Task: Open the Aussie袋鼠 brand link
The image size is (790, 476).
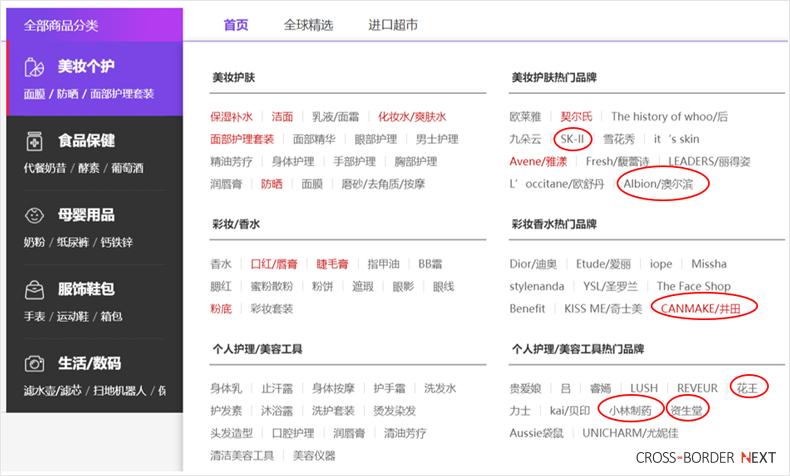Action: coord(536,433)
